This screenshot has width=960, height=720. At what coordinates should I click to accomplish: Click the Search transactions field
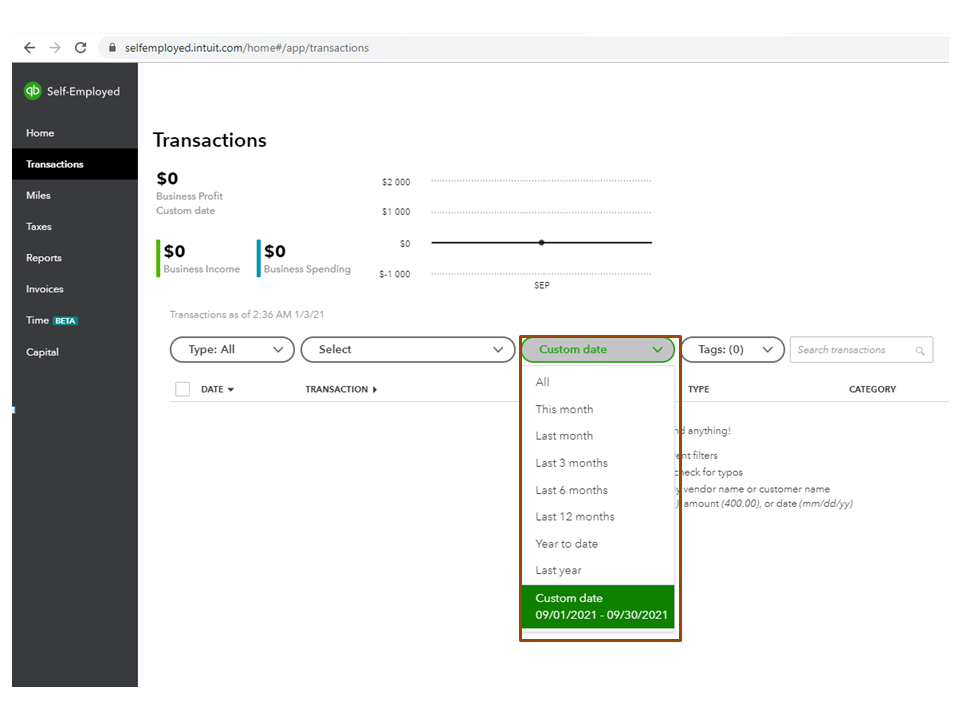click(861, 350)
